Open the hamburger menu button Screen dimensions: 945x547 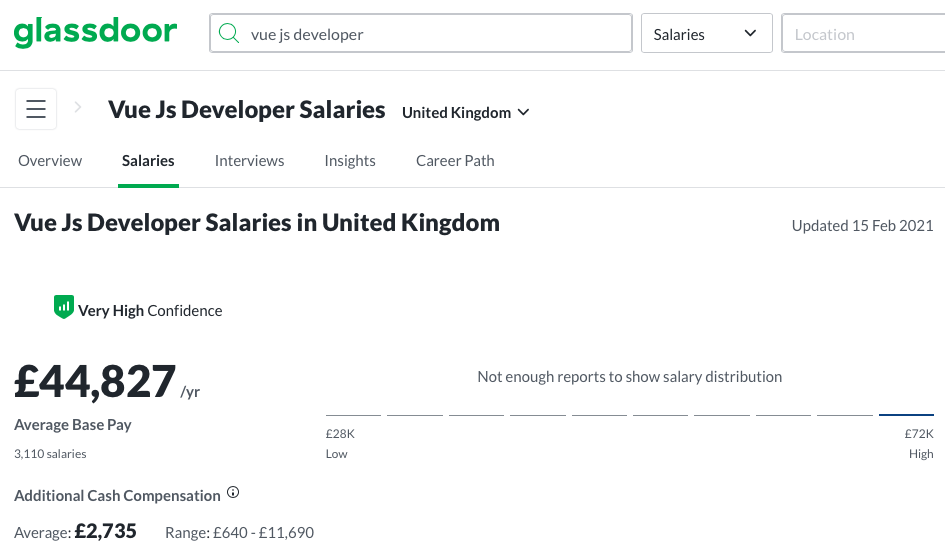[x=36, y=109]
